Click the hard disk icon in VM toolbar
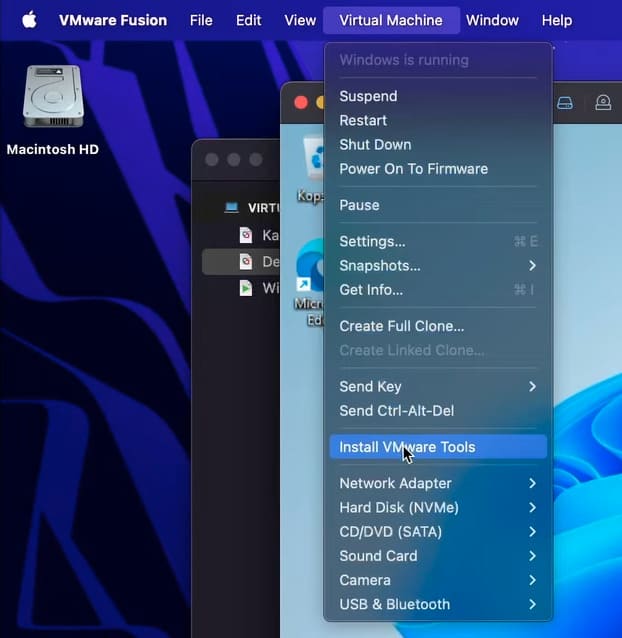The width and height of the screenshot is (622, 638). (x=565, y=102)
